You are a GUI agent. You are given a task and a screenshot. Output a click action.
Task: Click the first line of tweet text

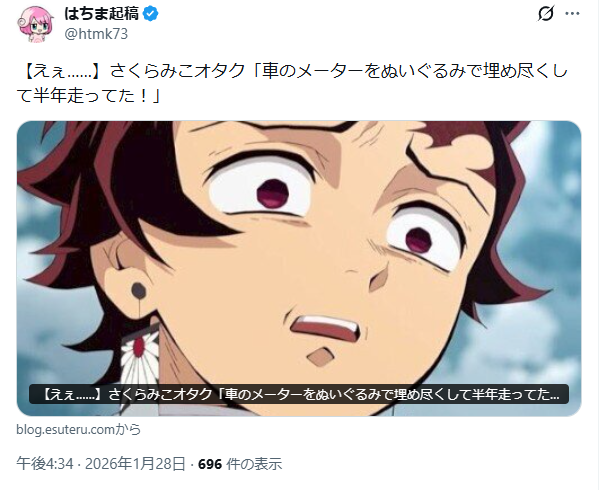pos(292,71)
